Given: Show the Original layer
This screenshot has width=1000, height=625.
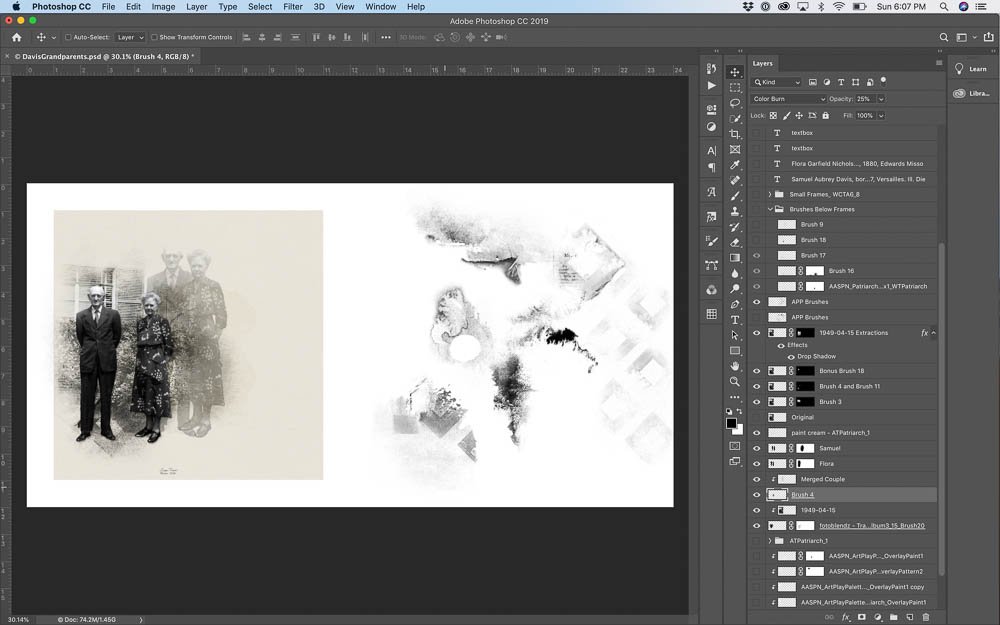Looking at the screenshot, I should (757, 417).
